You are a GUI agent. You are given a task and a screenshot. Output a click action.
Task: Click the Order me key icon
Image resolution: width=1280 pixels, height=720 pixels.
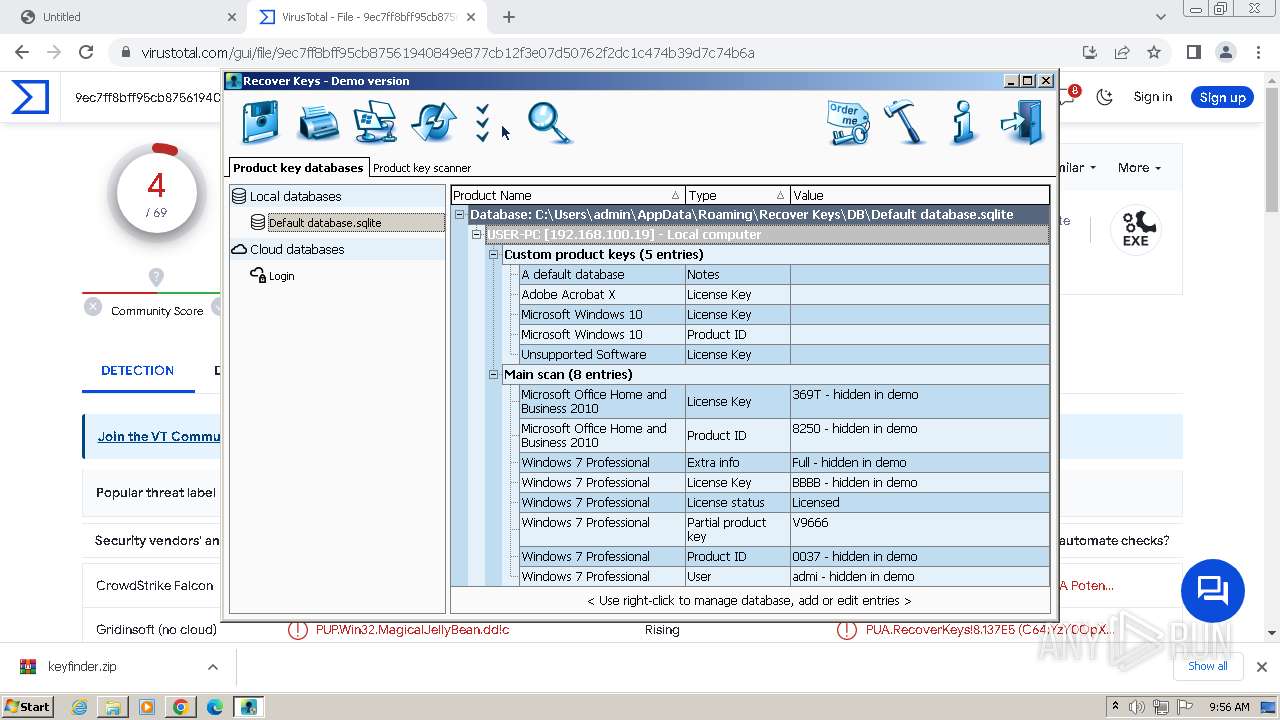coord(848,122)
